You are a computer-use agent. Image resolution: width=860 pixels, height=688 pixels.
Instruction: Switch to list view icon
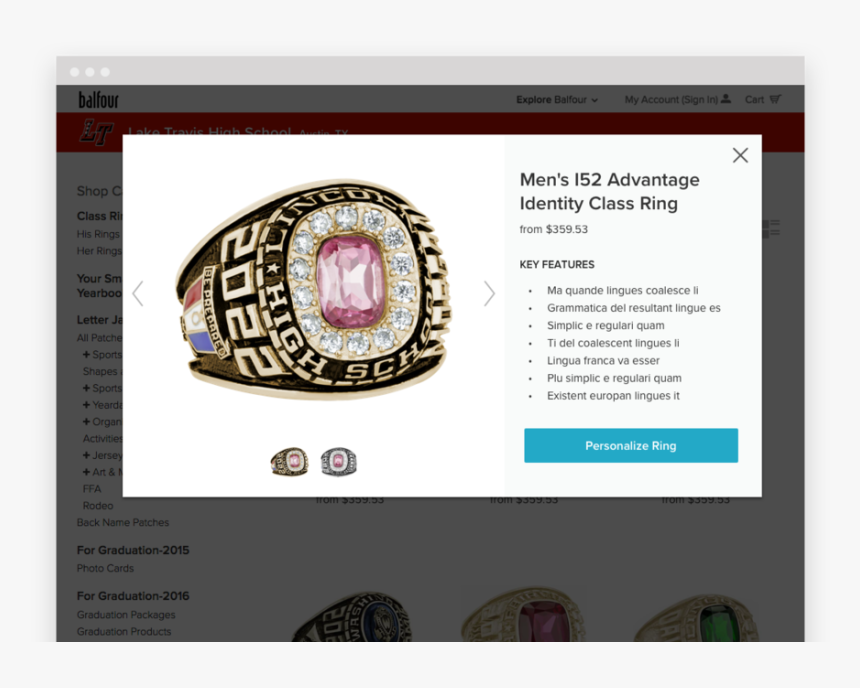771,228
